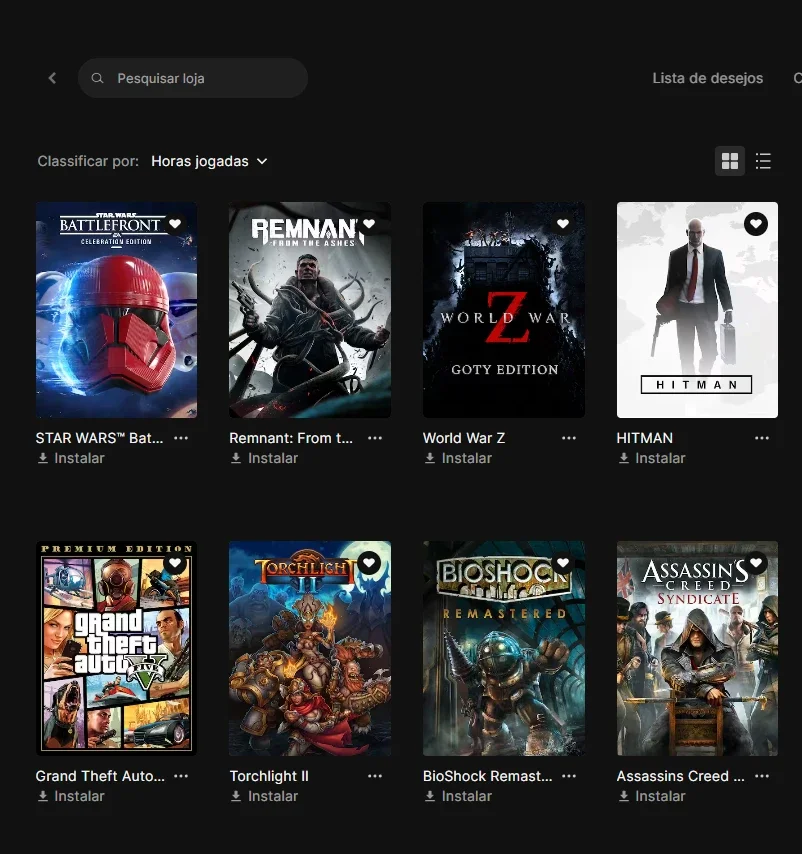The image size is (802, 854).
Task: Install HITMAN
Action: point(652,459)
